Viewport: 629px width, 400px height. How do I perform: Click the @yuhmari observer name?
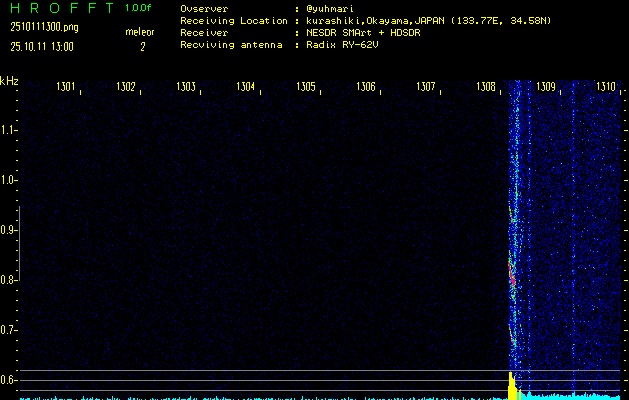(332, 8)
